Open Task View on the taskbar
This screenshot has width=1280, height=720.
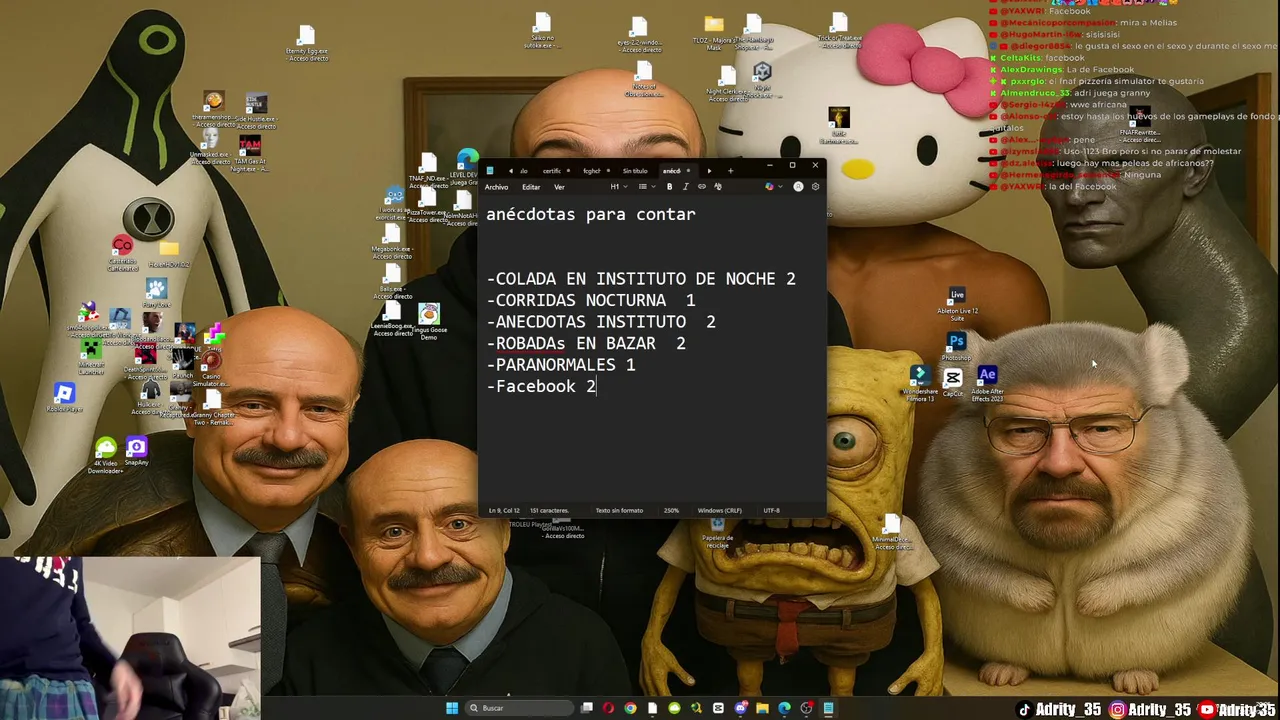pos(586,708)
